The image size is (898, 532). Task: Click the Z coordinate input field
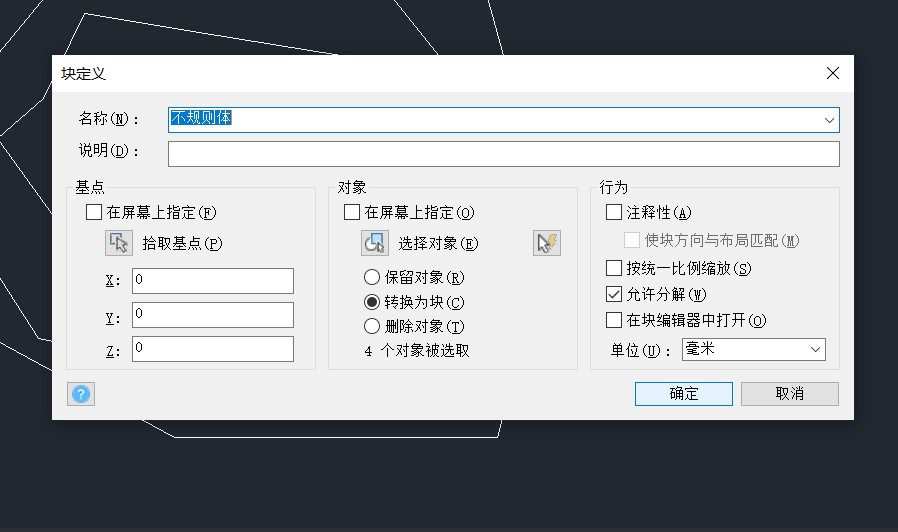tap(213, 349)
